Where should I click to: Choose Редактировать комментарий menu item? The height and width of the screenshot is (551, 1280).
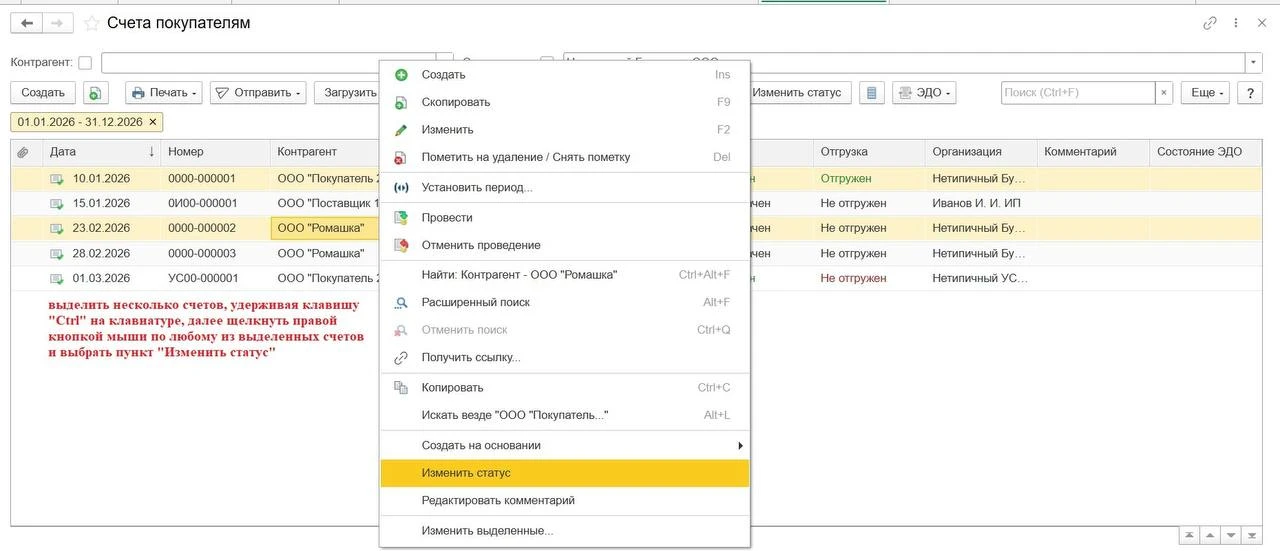[565, 500]
